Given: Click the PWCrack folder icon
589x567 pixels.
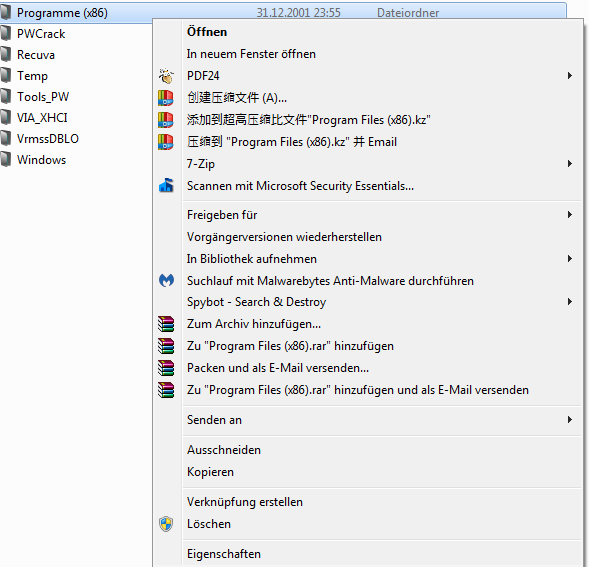Looking at the screenshot, I should click(x=6, y=33).
